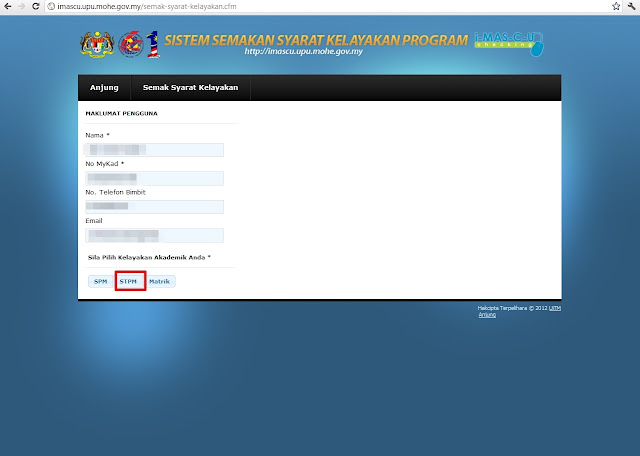Bookmark this page with the star icon

click(616, 6)
